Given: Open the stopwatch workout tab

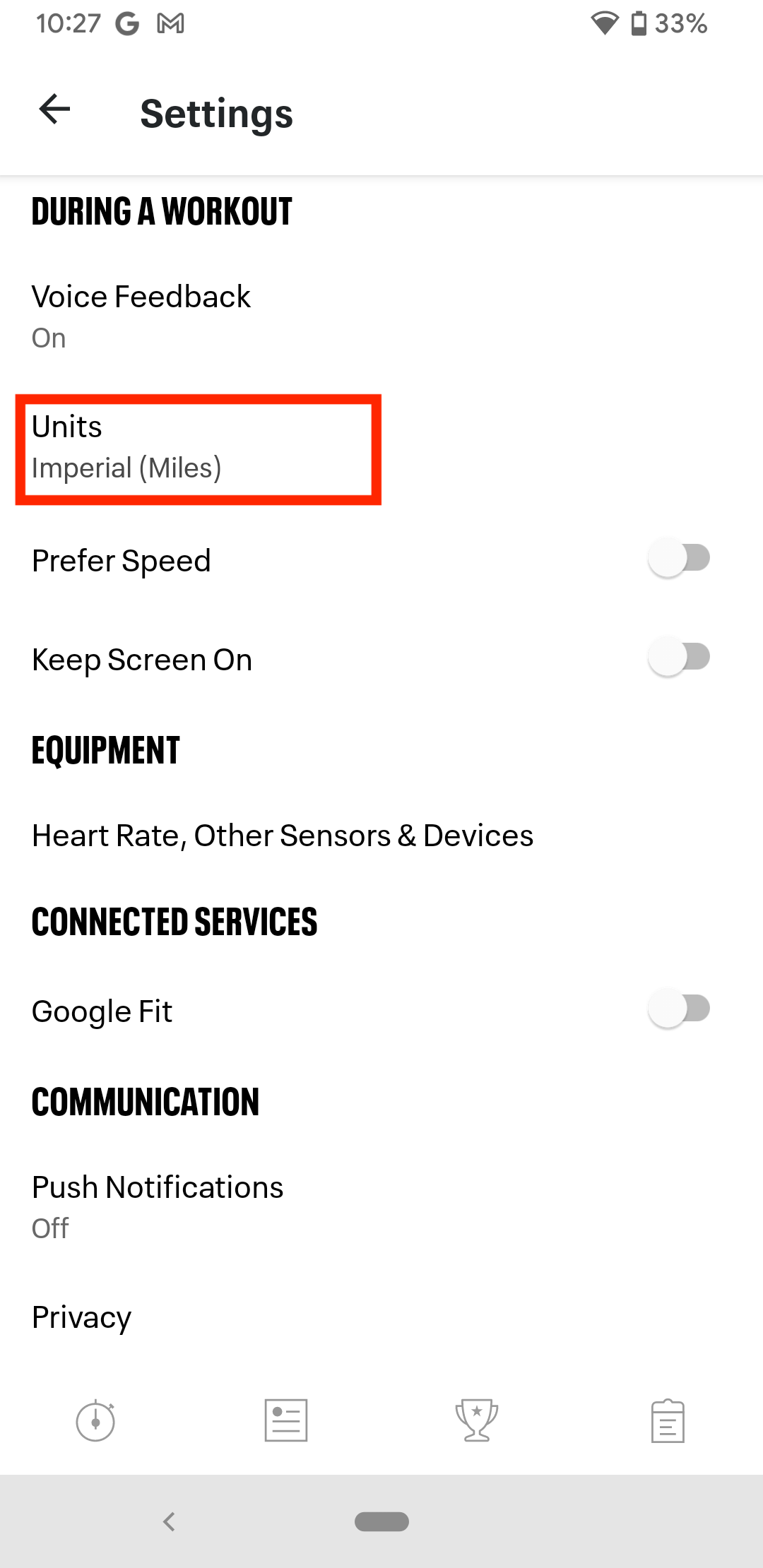Looking at the screenshot, I should [95, 1420].
